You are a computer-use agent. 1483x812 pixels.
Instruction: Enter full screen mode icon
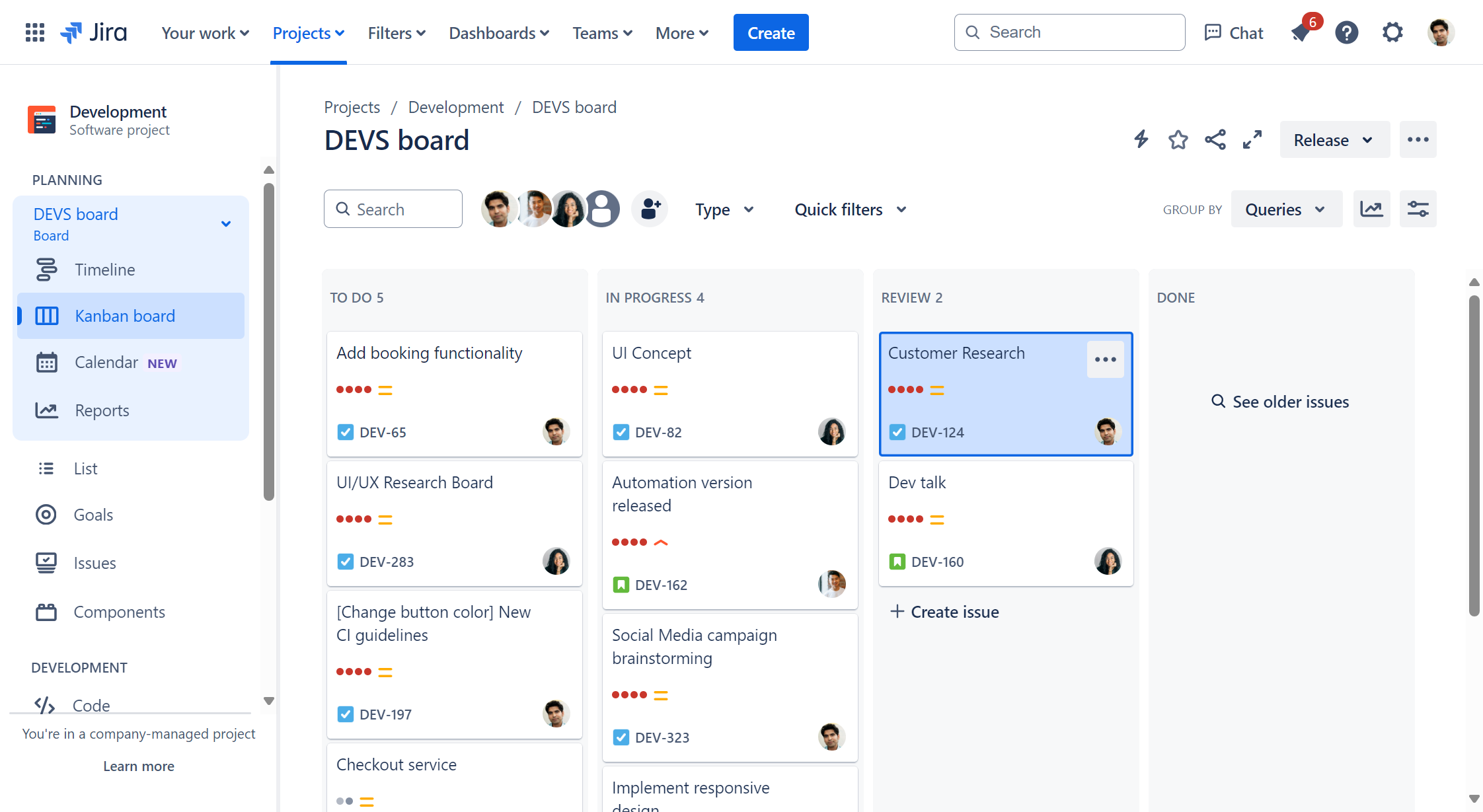click(1252, 139)
